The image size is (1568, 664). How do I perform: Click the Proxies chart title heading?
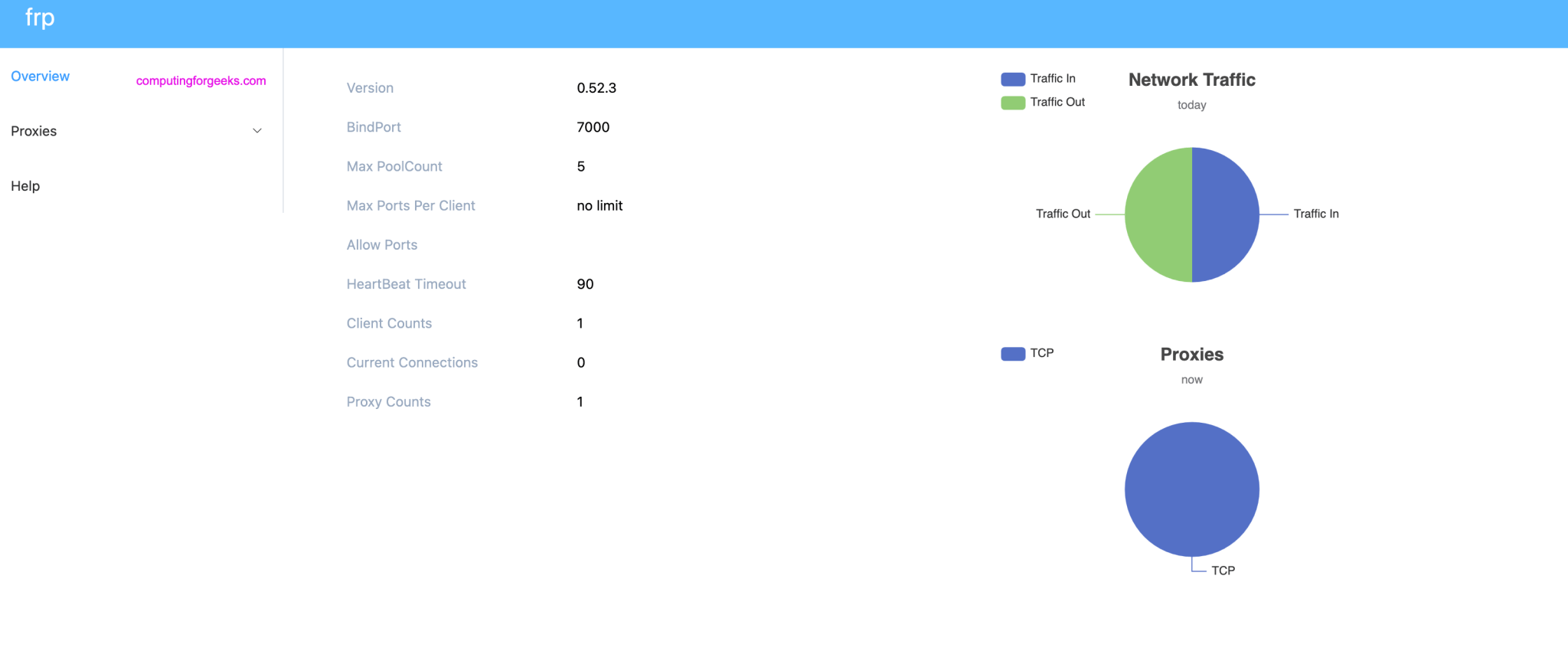pyautogui.click(x=1191, y=355)
